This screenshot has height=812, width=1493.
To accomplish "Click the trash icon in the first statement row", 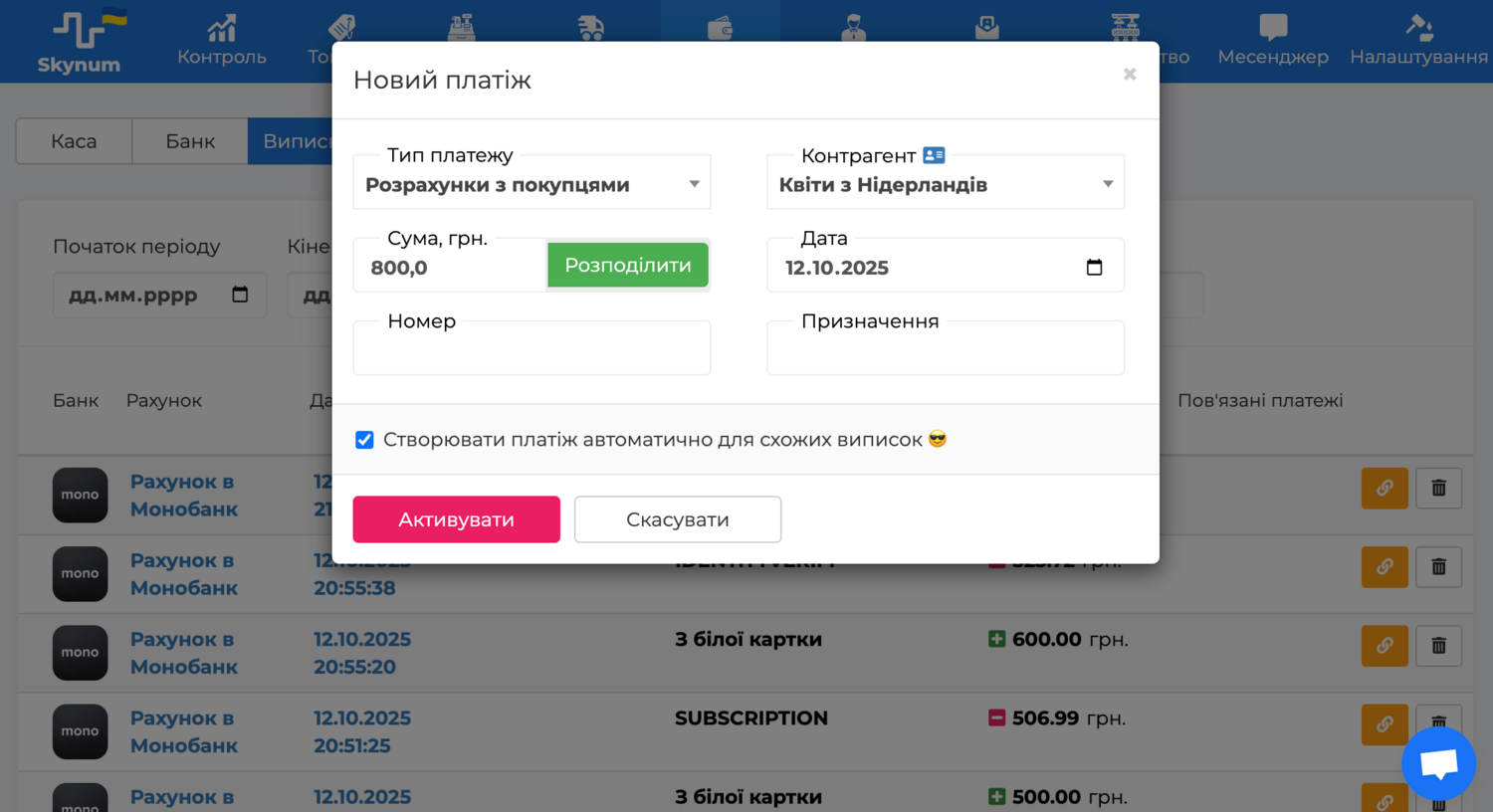I will [1438, 489].
